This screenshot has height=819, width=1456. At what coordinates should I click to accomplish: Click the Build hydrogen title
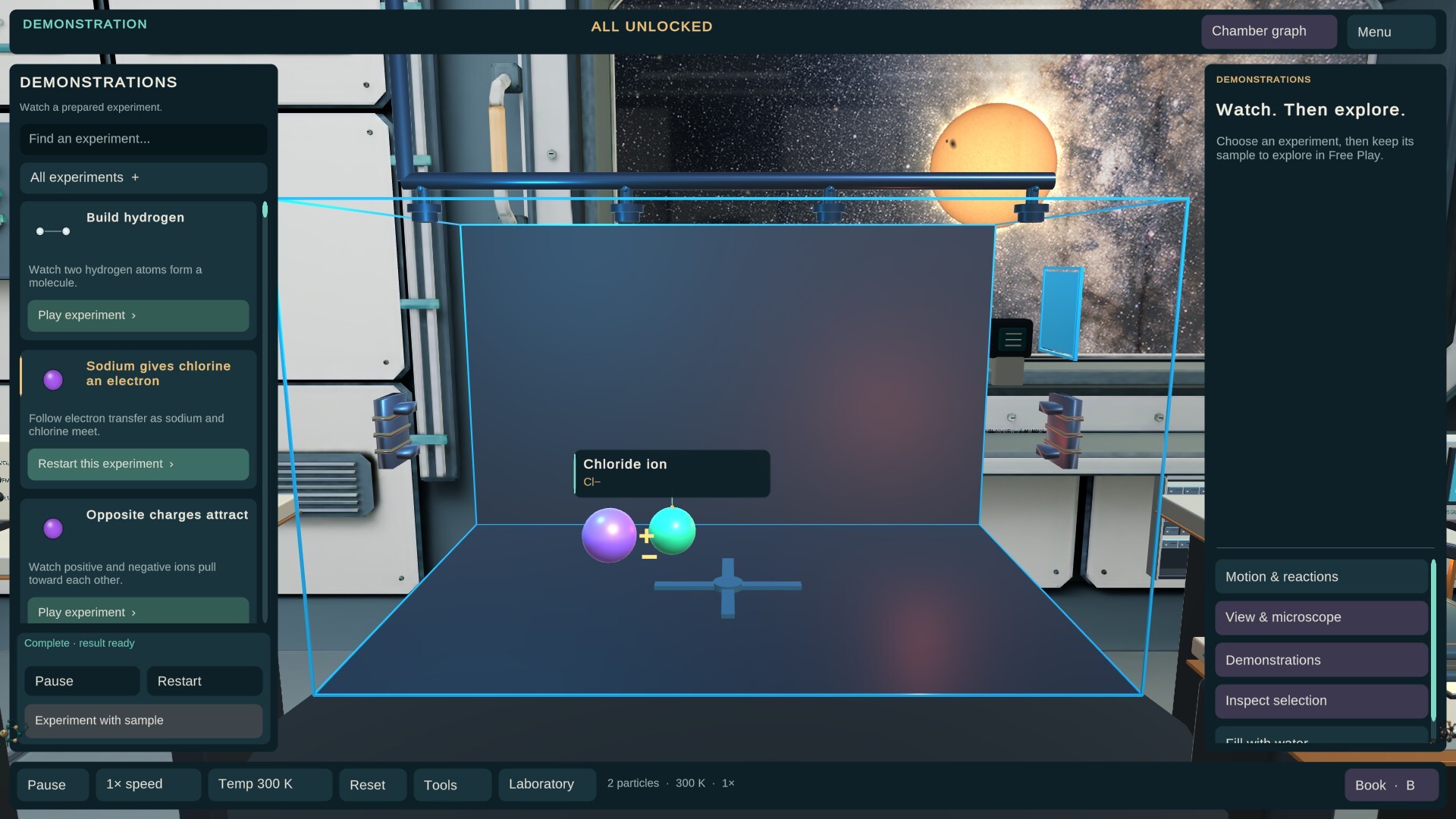[135, 218]
